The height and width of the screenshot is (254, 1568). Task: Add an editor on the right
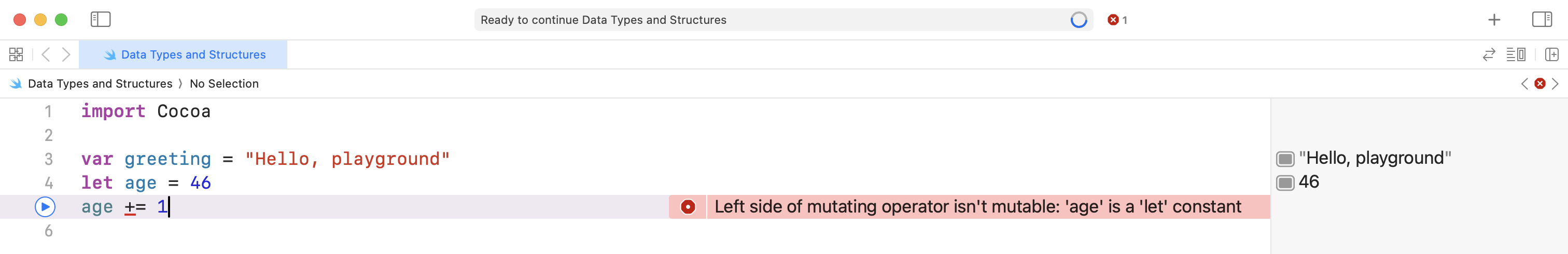[x=1551, y=55]
